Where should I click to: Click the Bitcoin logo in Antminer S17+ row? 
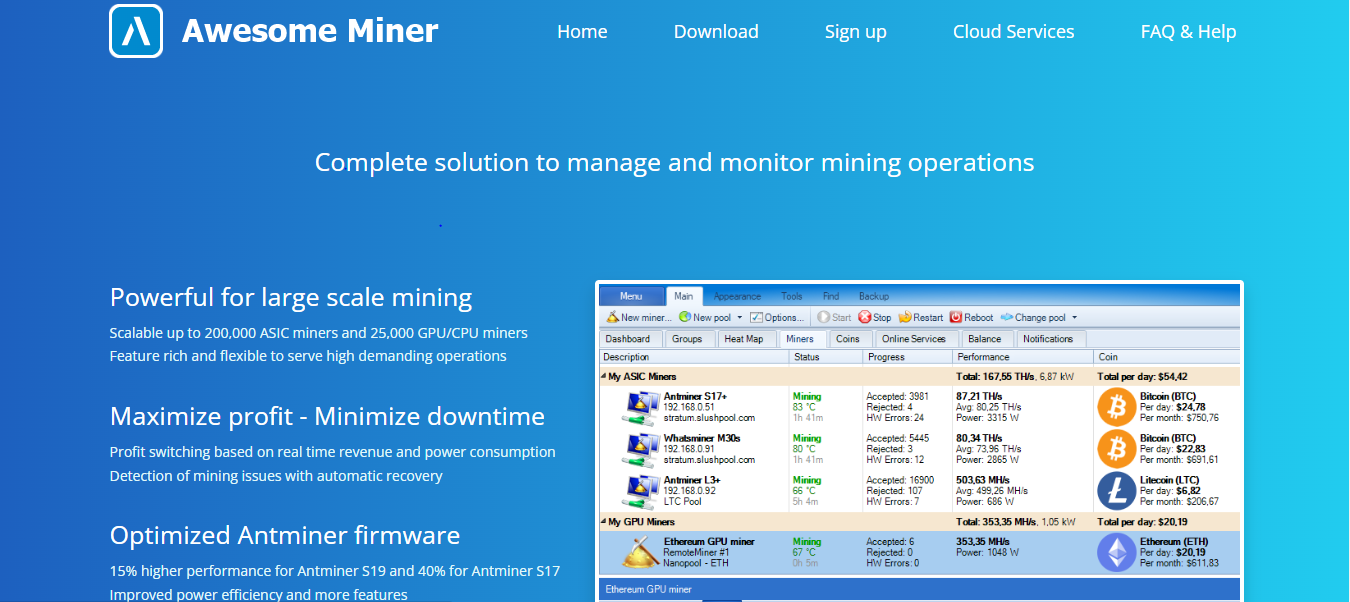[x=1117, y=407]
